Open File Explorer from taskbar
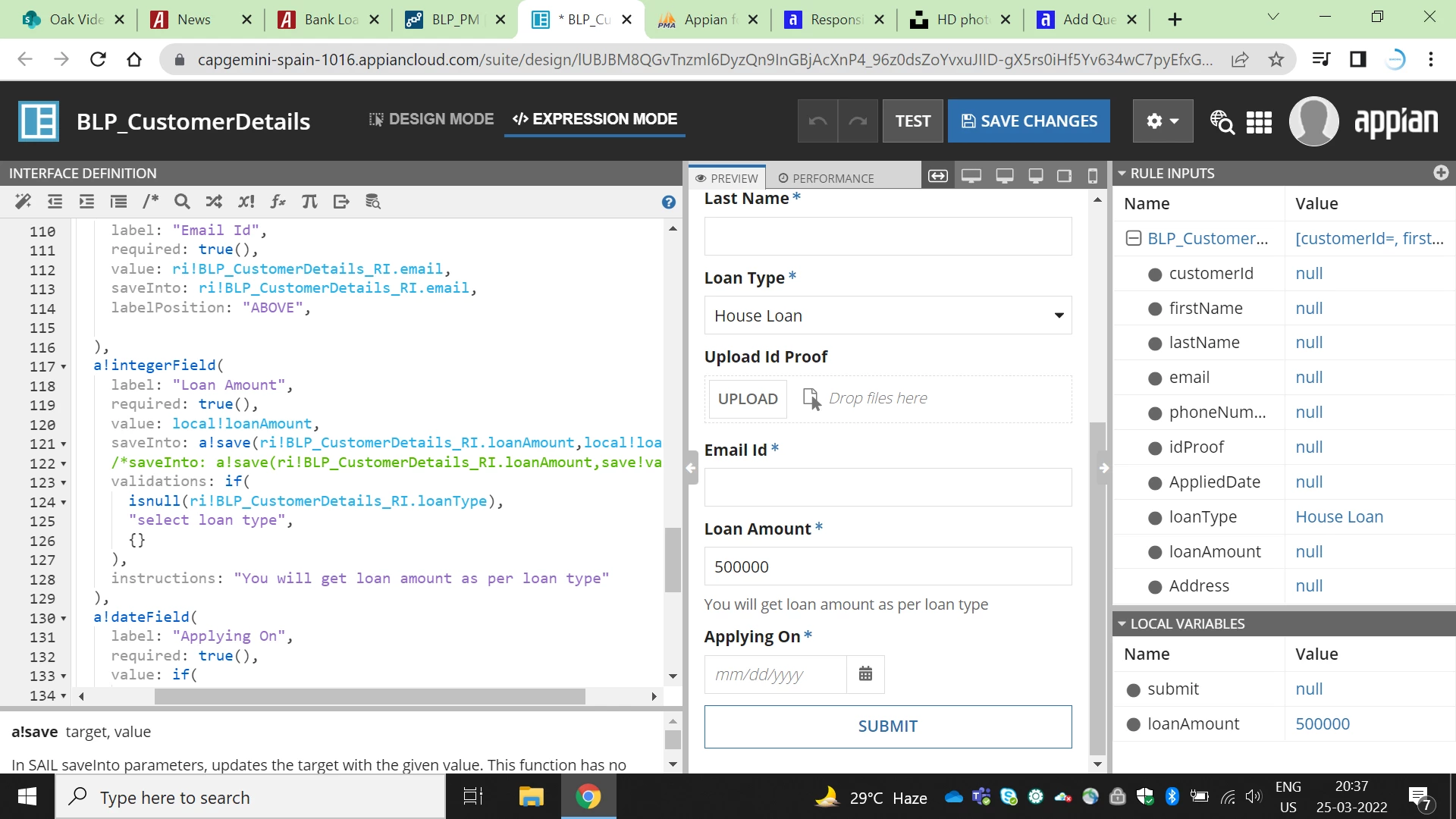Screen dimensions: 1456x819 [x=531, y=797]
